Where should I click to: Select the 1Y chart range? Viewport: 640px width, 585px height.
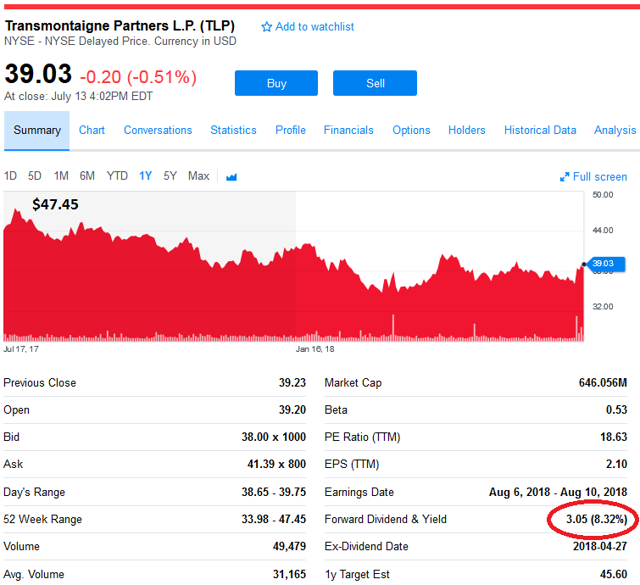coord(146,176)
